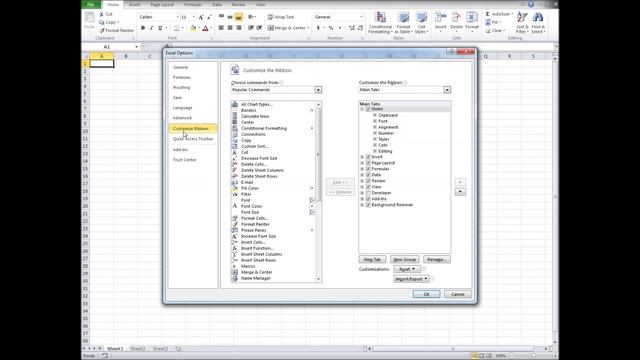Image resolution: width=640 pixels, height=360 pixels.
Task: Open Advanced category in Excel Options
Action: click(x=182, y=118)
